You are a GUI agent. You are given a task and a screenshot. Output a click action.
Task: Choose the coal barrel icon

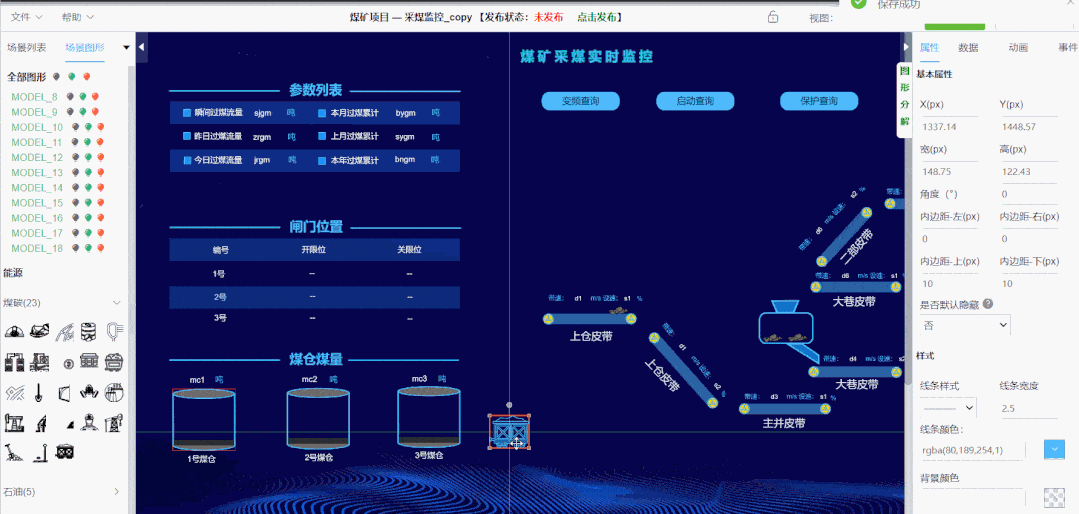pos(89,332)
